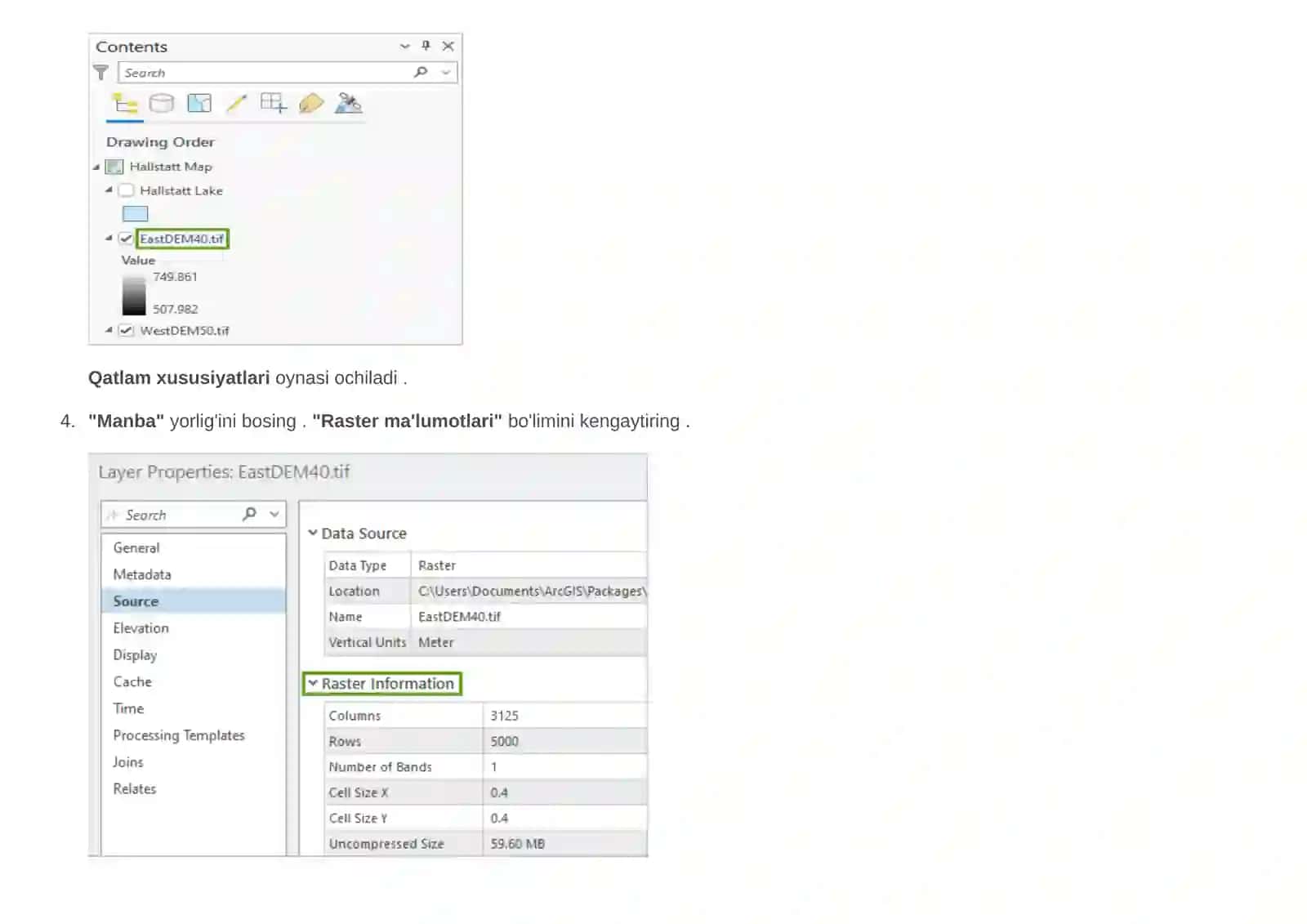Toggle Hallstatt Lake layer visibility checkbox
The image size is (1307, 924).
pos(126,190)
